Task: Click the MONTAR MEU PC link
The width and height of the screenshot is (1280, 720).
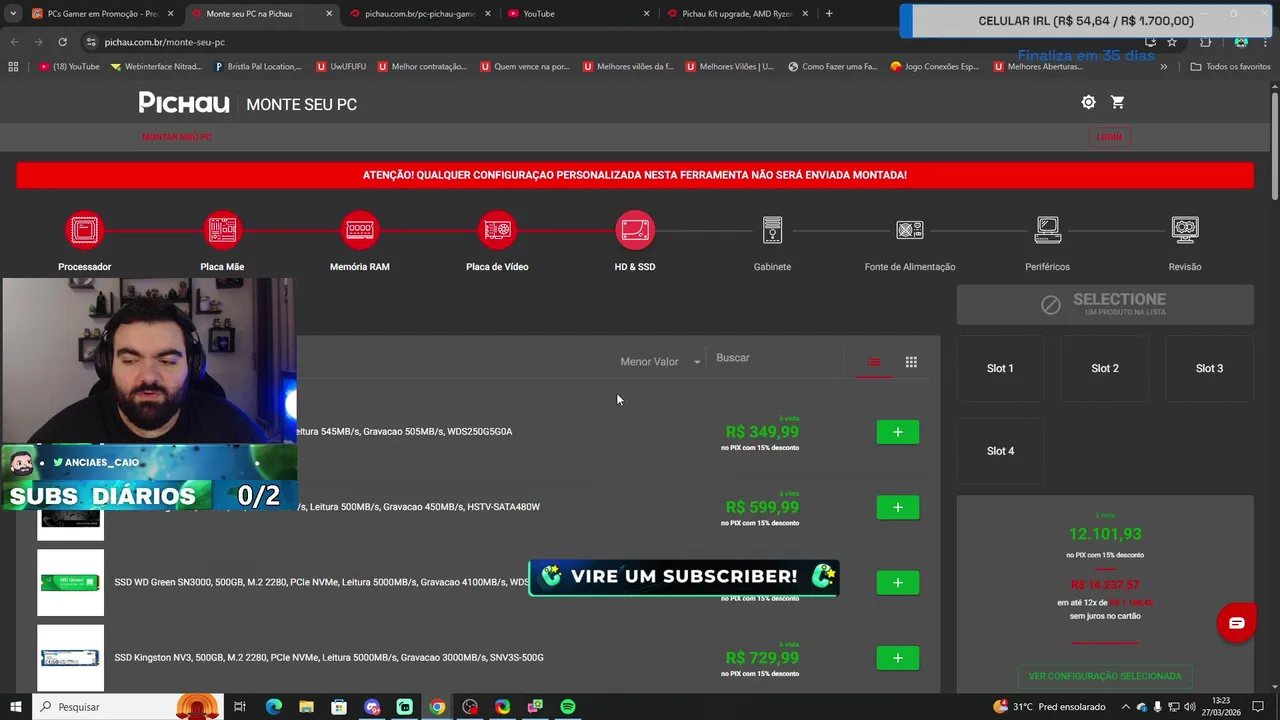Action: [177, 137]
